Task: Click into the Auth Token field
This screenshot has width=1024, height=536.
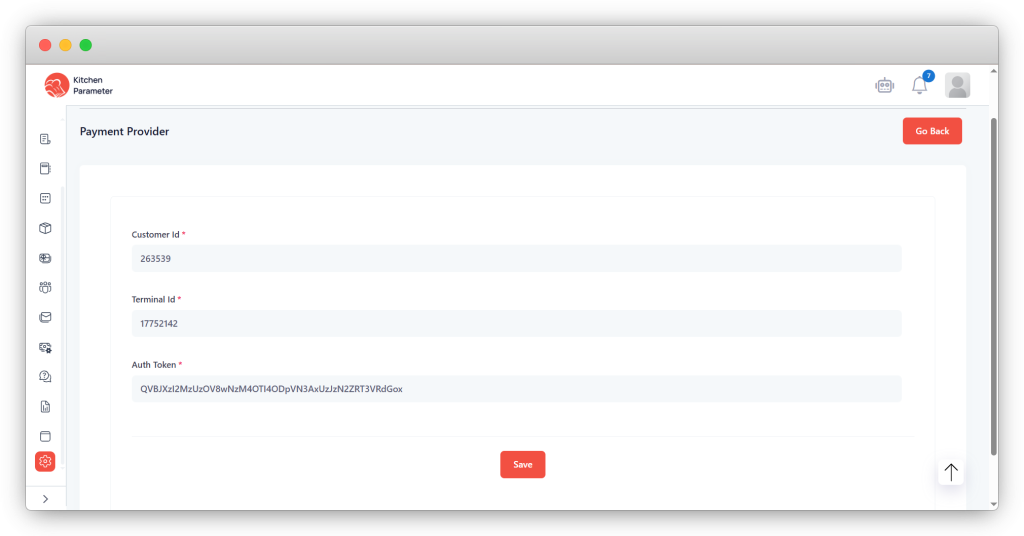Action: point(516,389)
